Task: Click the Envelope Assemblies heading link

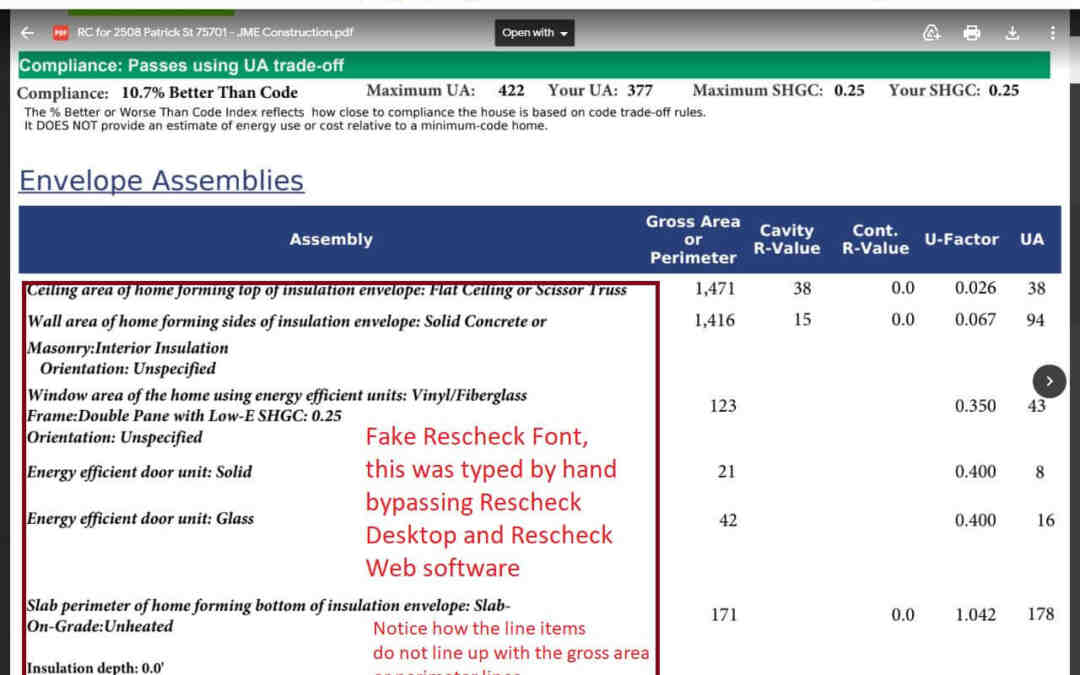Action: (161, 181)
